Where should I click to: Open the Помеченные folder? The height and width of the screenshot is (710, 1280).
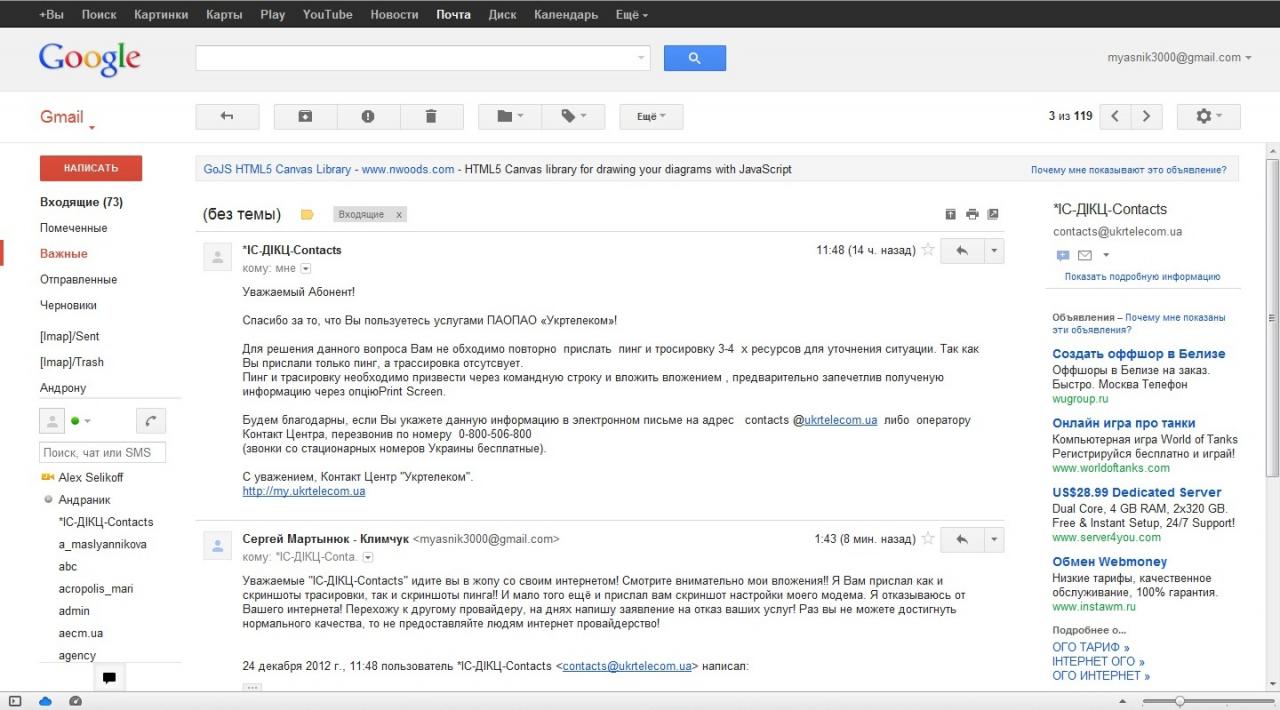click(x=73, y=228)
